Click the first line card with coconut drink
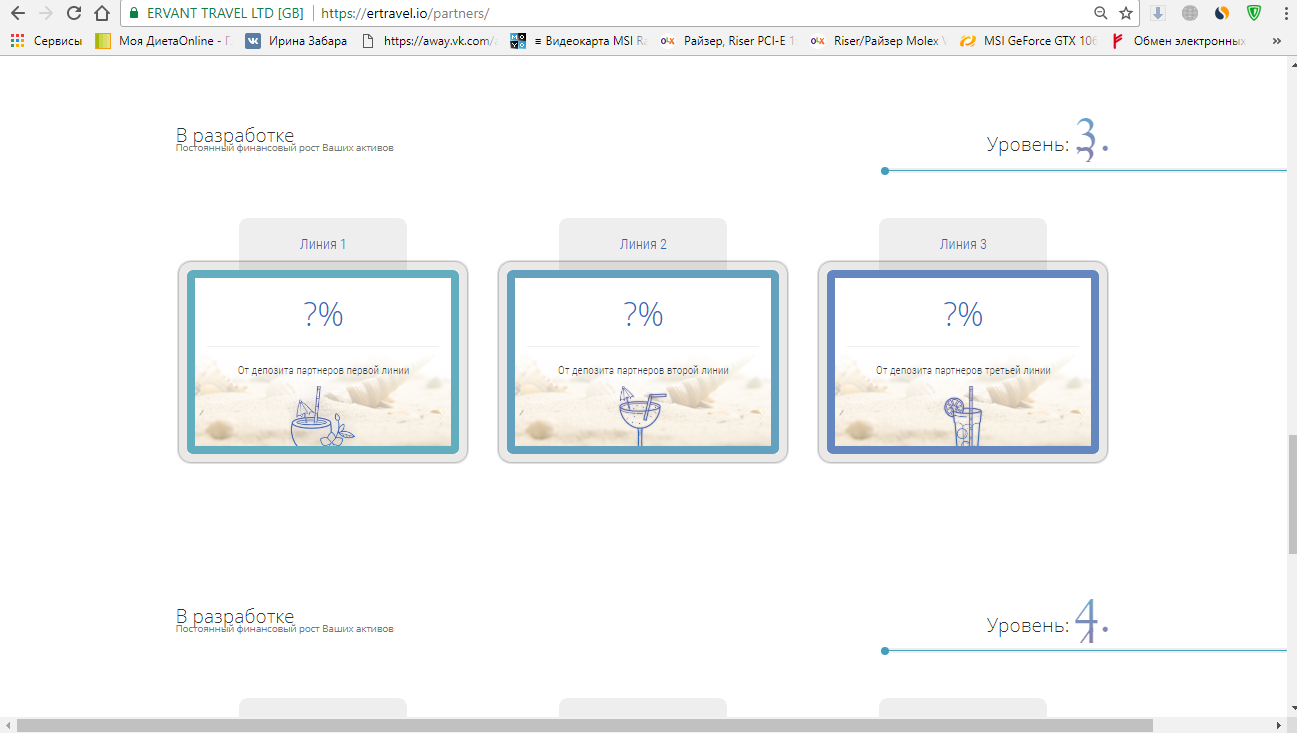Image resolution: width=1297 pixels, height=733 pixels. pyautogui.click(x=323, y=362)
